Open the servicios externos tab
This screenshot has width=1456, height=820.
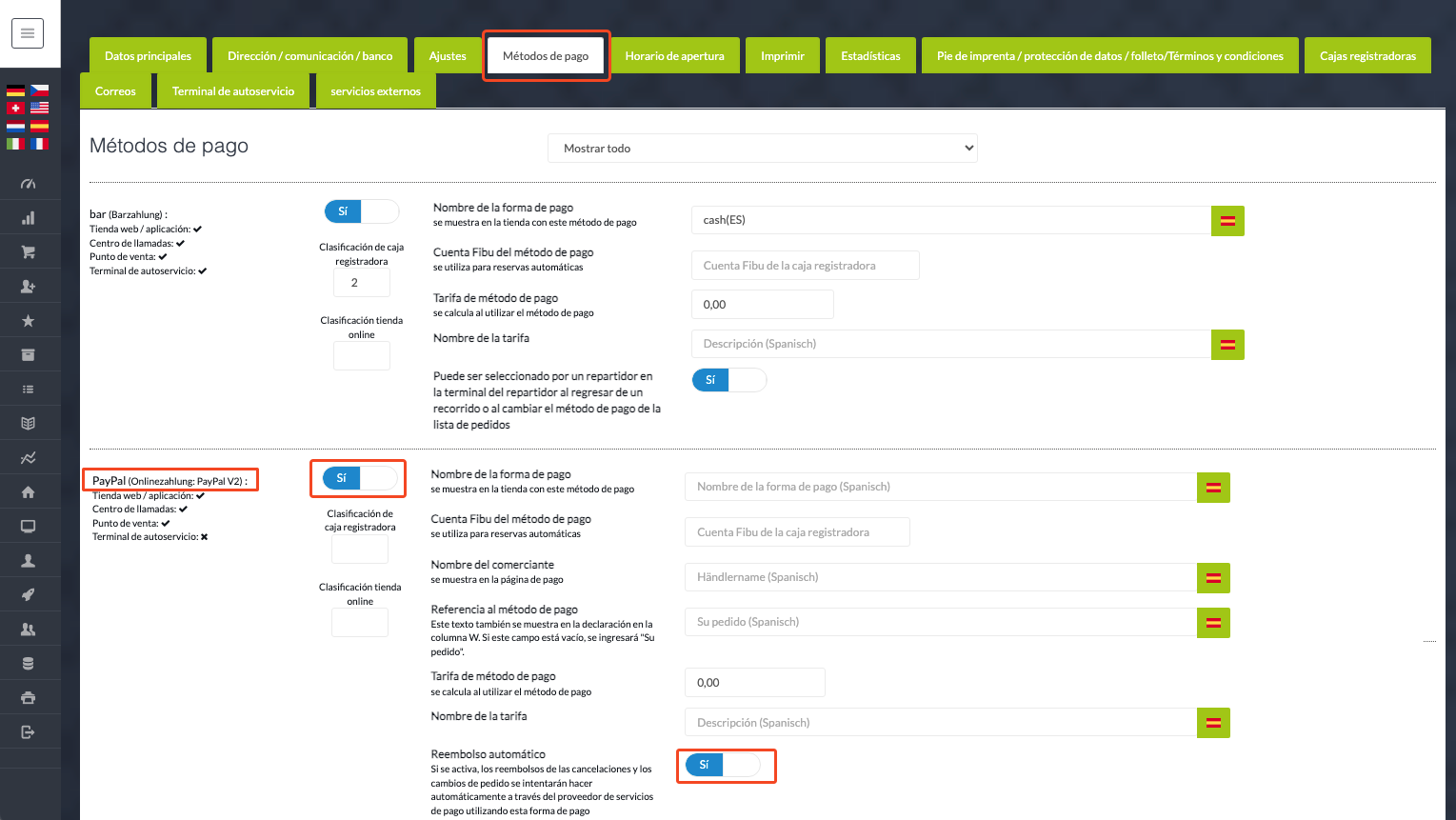click(375, 91)
